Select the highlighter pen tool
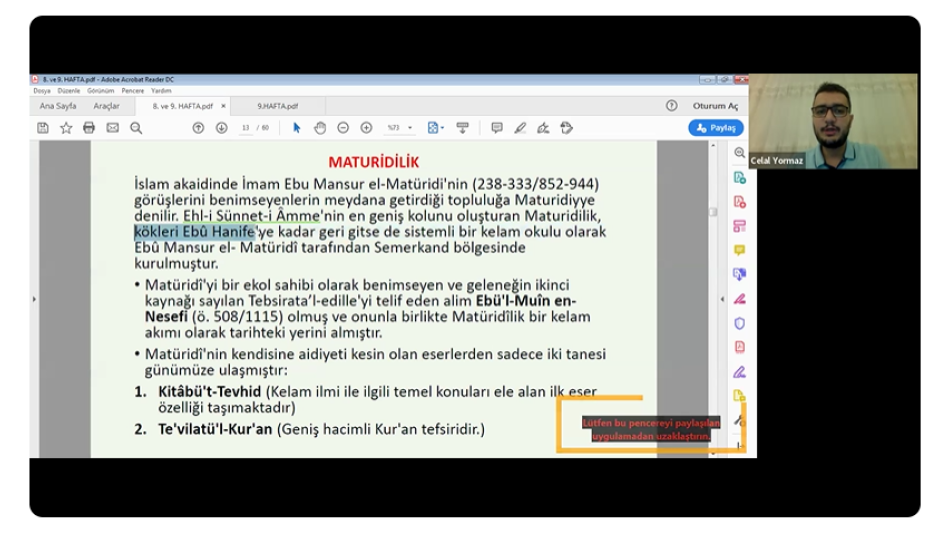The image size is (950, 534). [520, 128]
